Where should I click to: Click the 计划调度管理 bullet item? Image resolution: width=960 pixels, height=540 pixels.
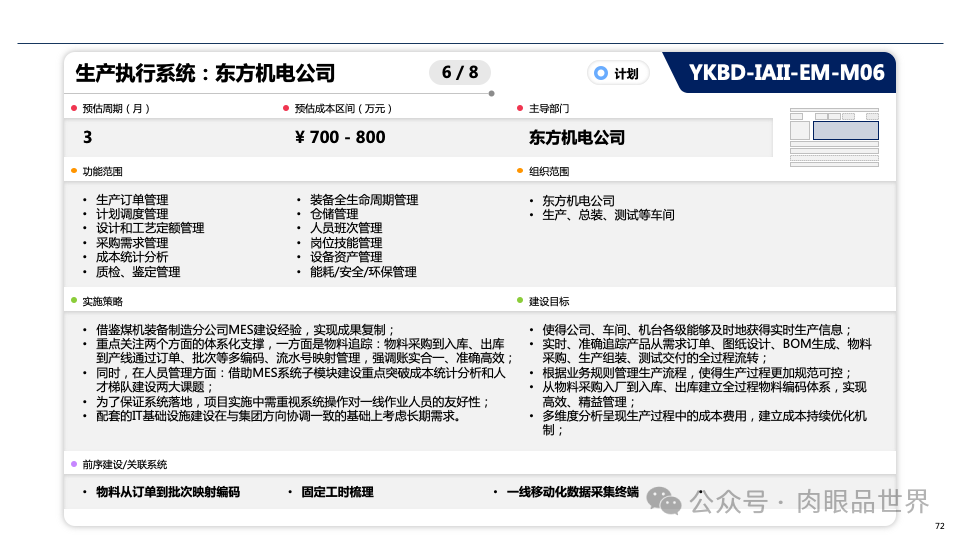pyautogui.click(x=132, y=214)
